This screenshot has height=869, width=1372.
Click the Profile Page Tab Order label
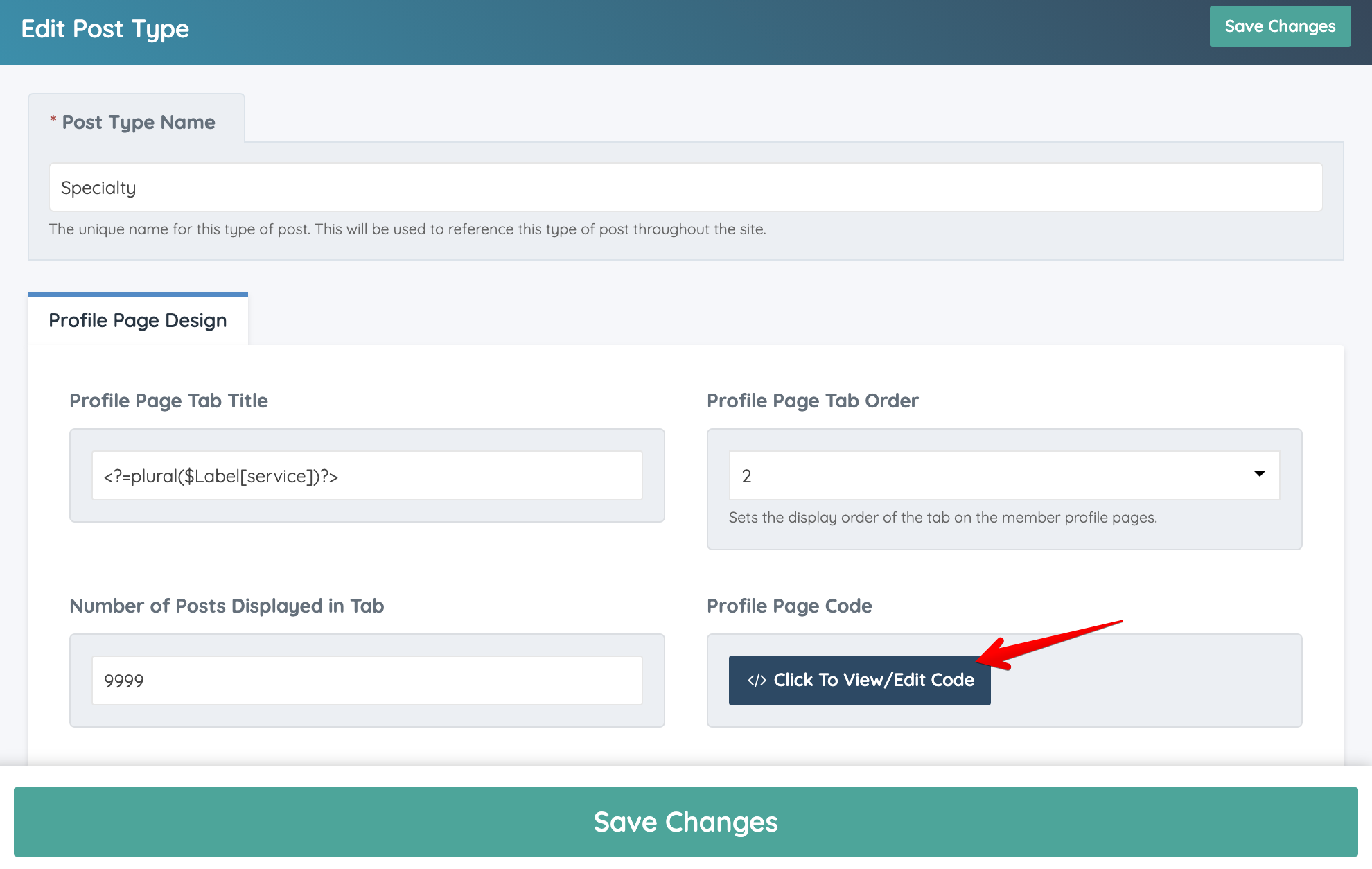click(x=812, y=401)
